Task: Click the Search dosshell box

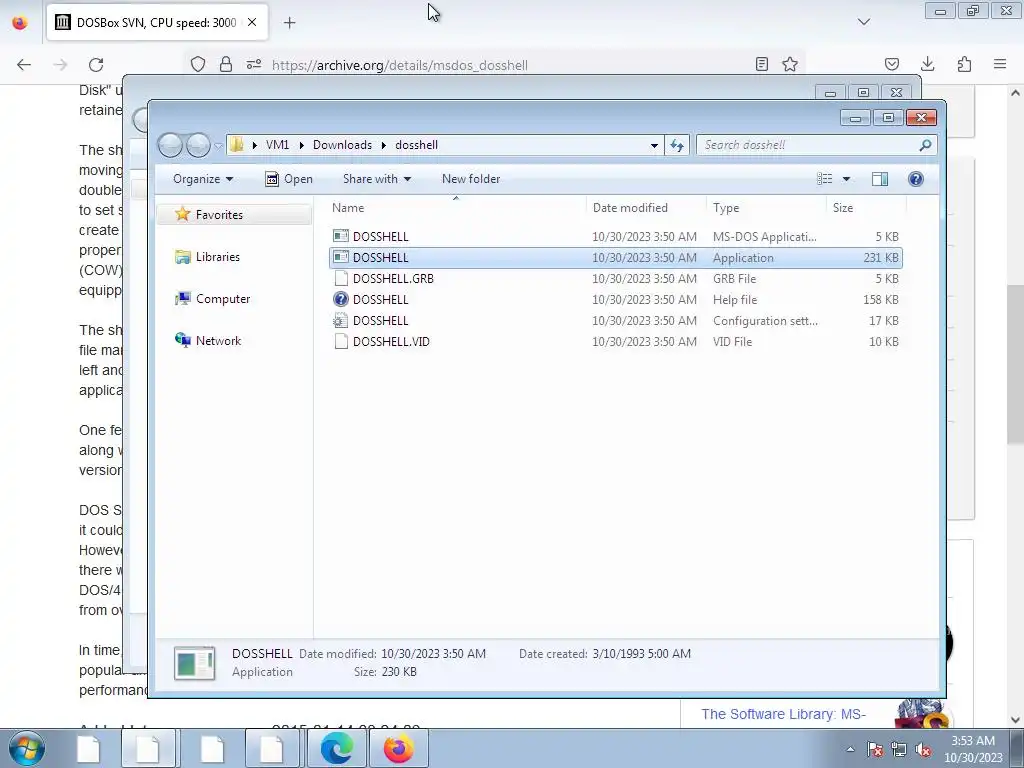Action: point(817,145)
